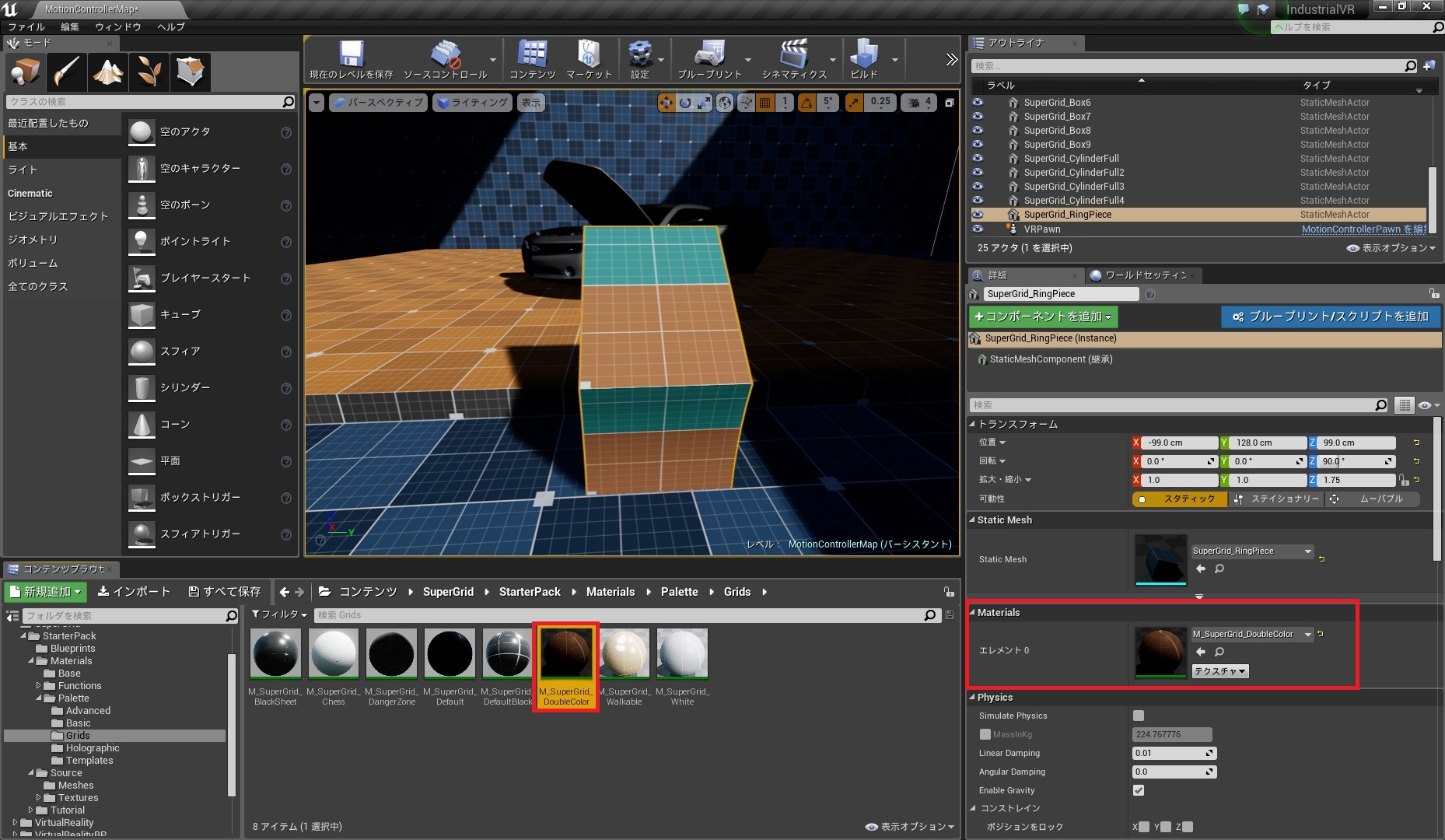
Task: Click the Build toolbar icon
Action: coord(863,54)
